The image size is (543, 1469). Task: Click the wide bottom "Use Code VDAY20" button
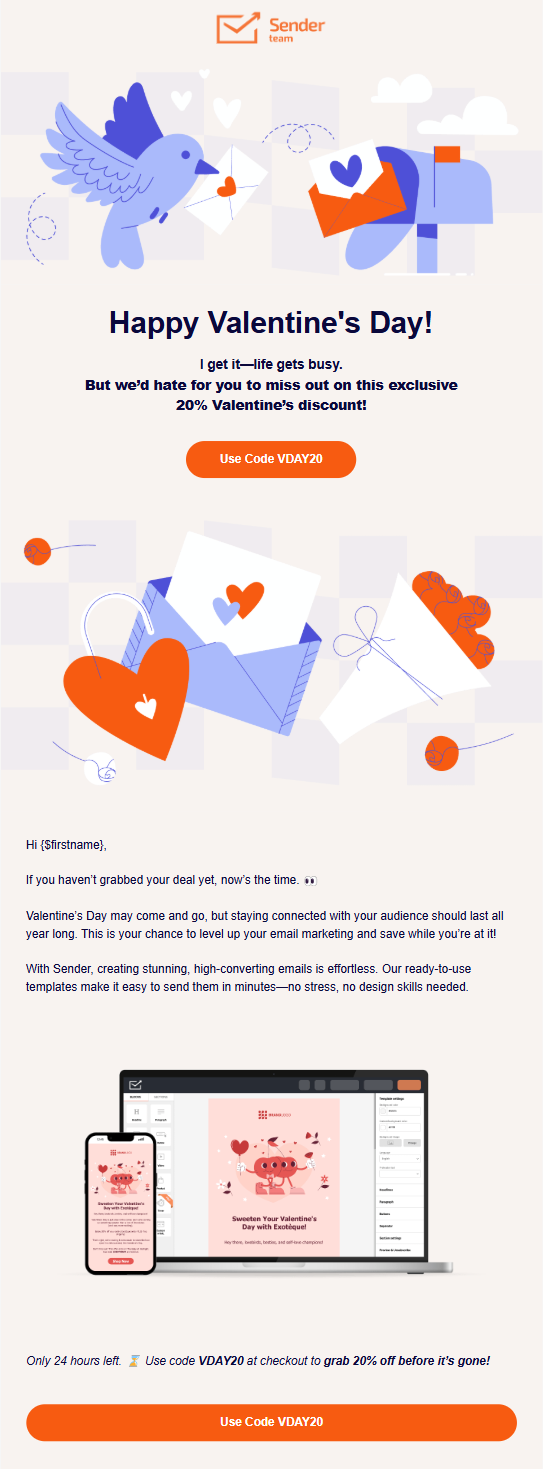tap(271, 1422)
